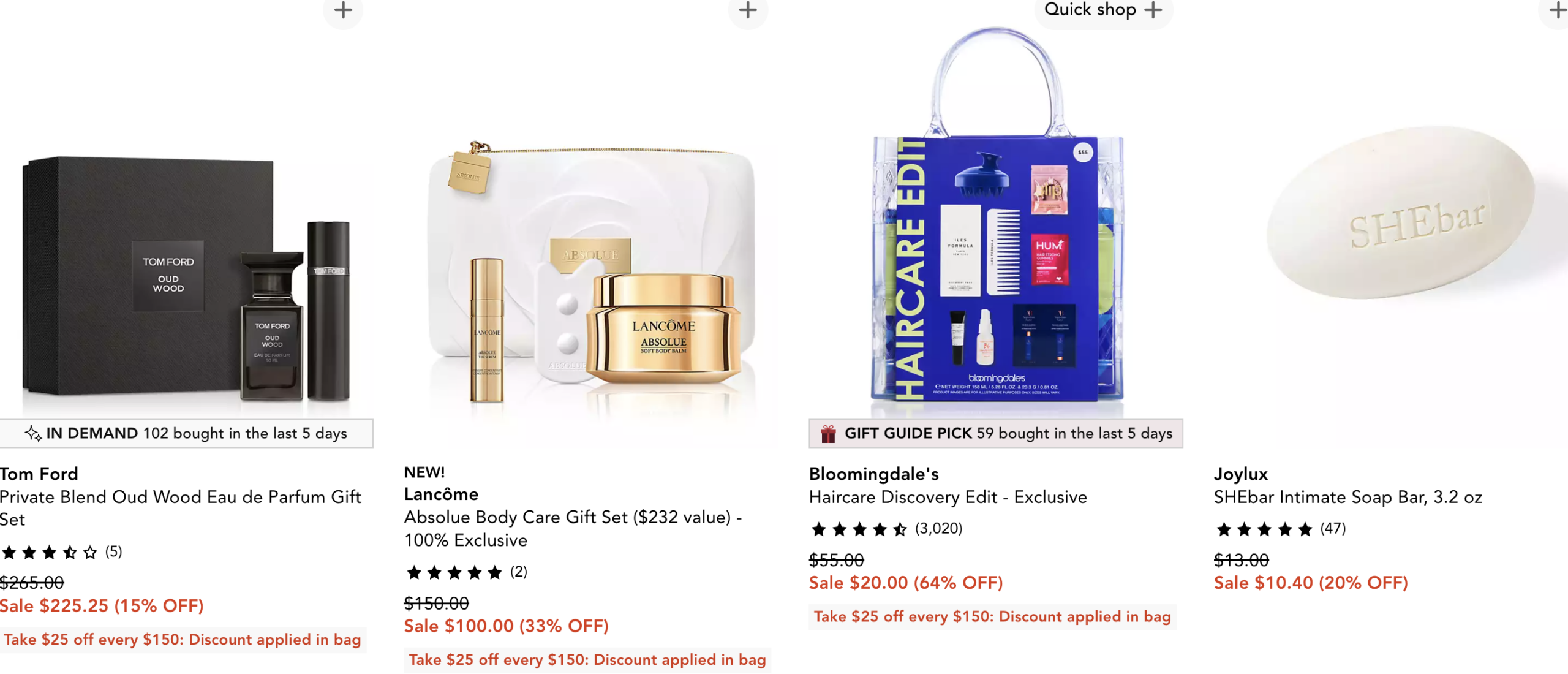Open Quick shop for Haircare Discovery Edit

1104,10
